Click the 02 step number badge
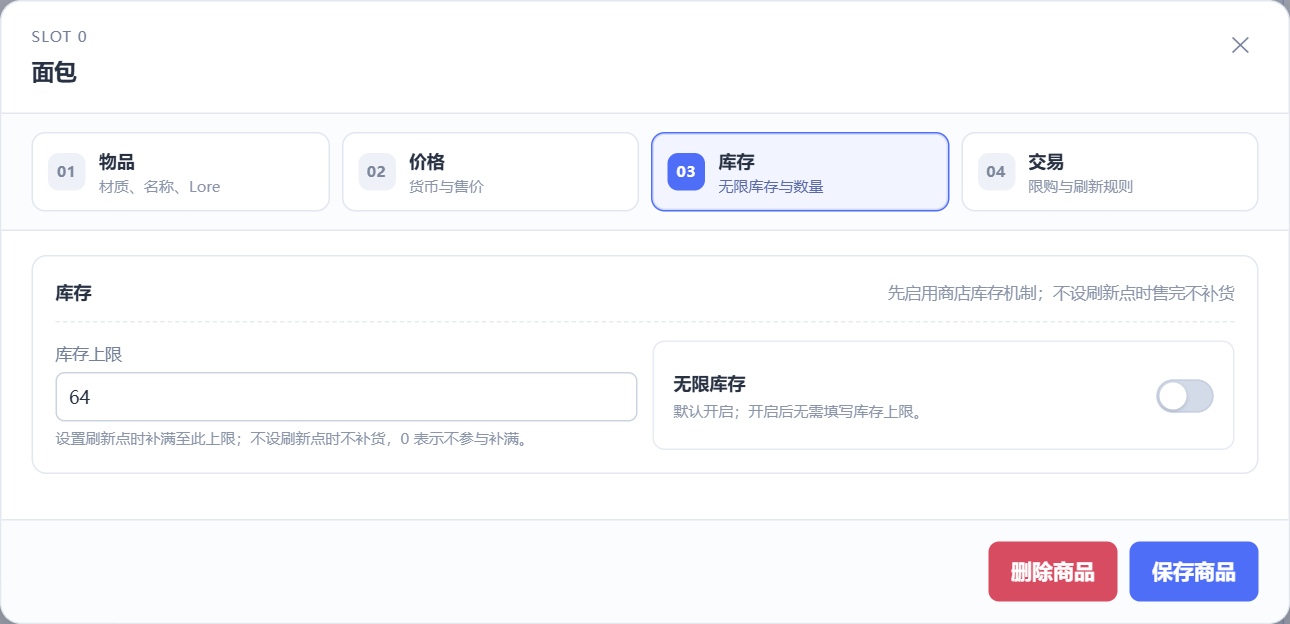This screenshot has width=1290, height=624. pyautogui.click(x=376, y=172)
